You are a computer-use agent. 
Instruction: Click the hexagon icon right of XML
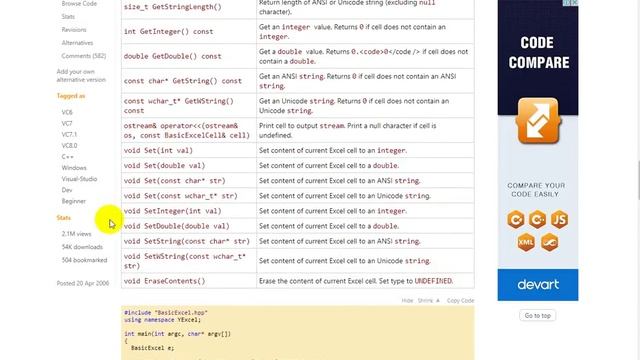[549, 242]
